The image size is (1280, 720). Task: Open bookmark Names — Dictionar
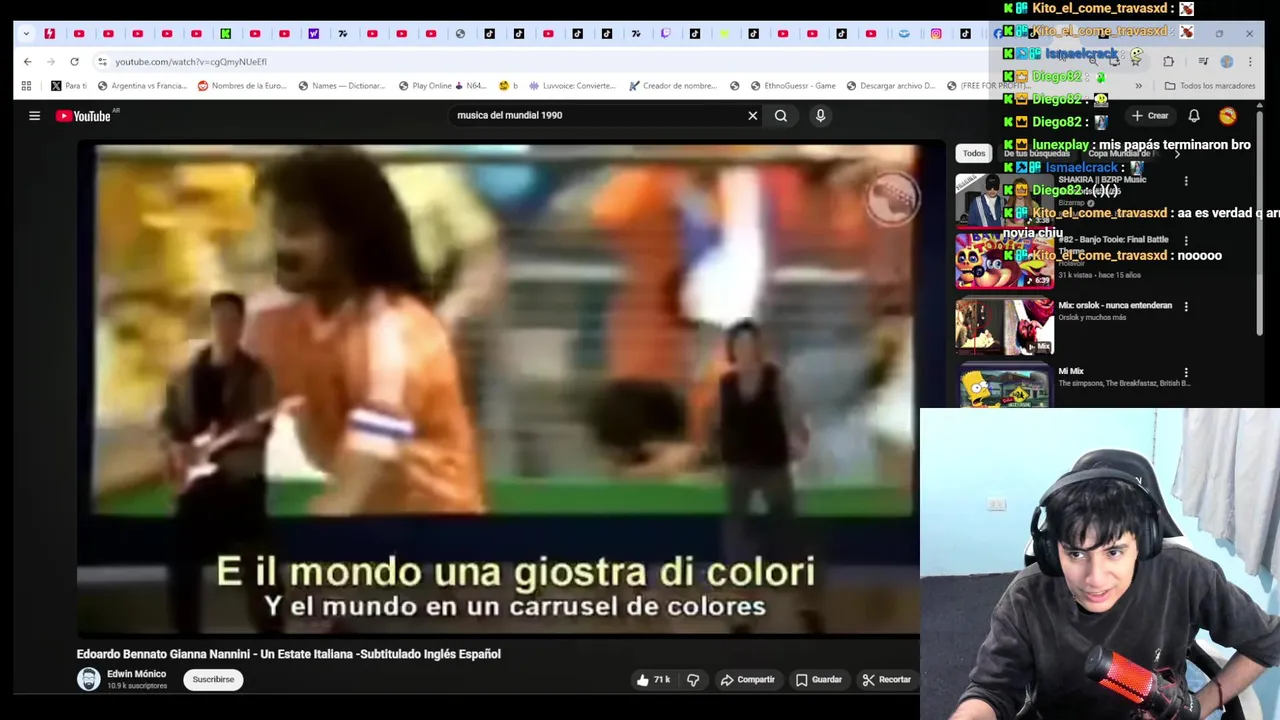(342, 86)
